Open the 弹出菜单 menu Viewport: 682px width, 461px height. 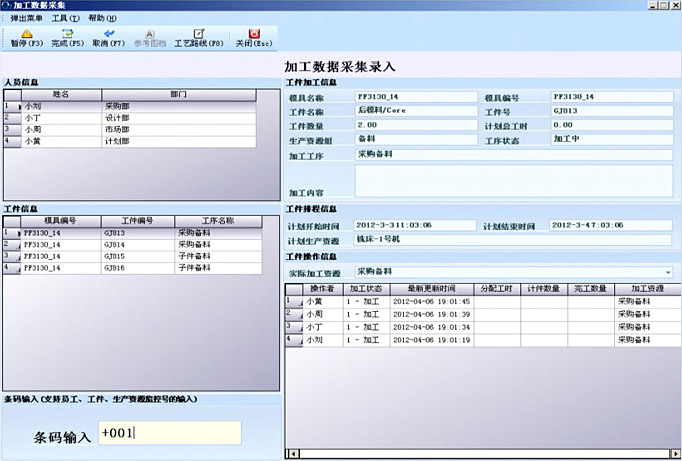(25, 18)
